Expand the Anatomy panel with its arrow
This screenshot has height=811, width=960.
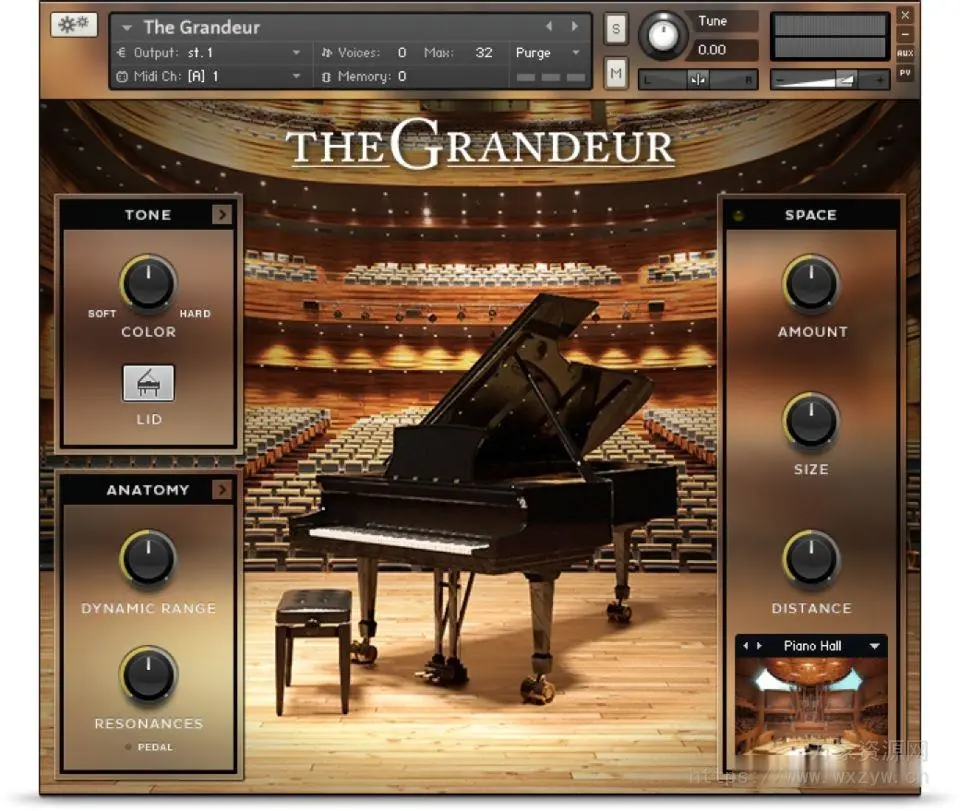tap(221, 490)
